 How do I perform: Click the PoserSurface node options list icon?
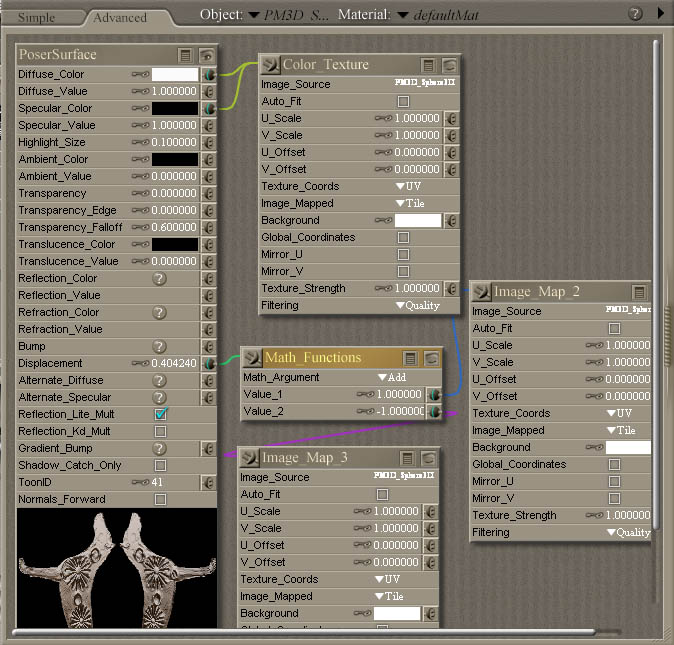point(185,55)
